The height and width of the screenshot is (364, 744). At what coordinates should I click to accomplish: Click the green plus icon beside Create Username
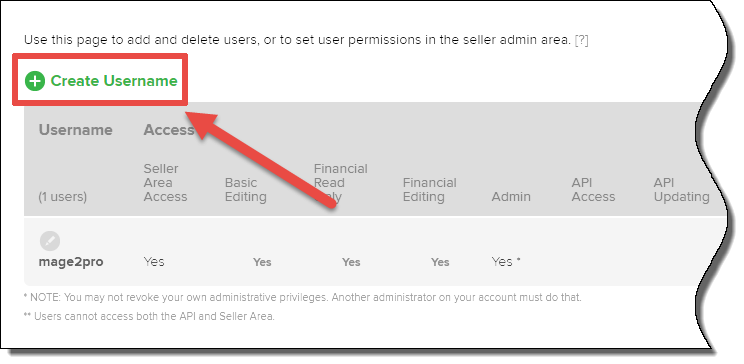click(x=35, y=81)
